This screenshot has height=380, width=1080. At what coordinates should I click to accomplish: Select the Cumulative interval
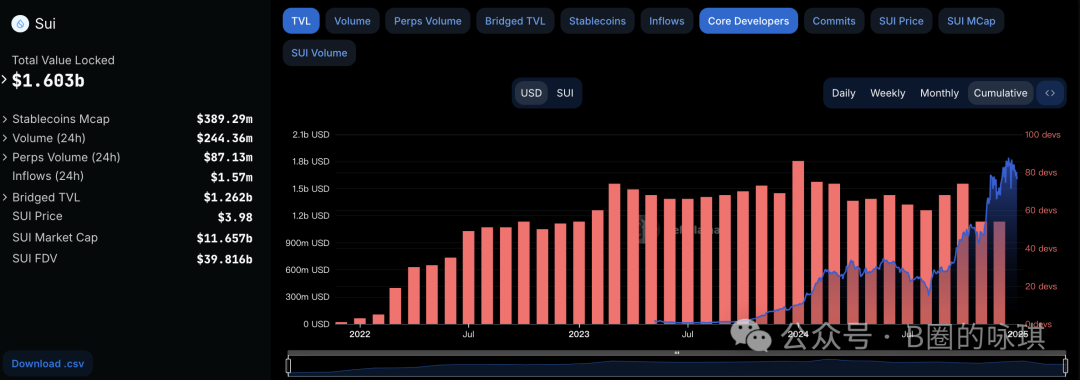(x=1001, y=93)
